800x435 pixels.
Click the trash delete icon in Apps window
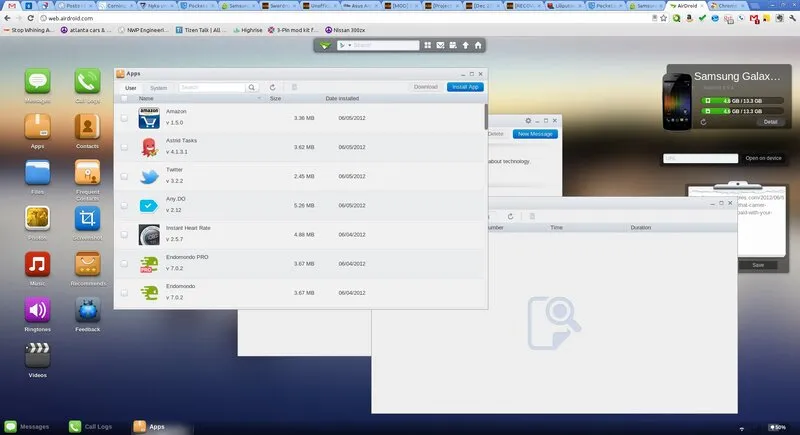point(294,87)
